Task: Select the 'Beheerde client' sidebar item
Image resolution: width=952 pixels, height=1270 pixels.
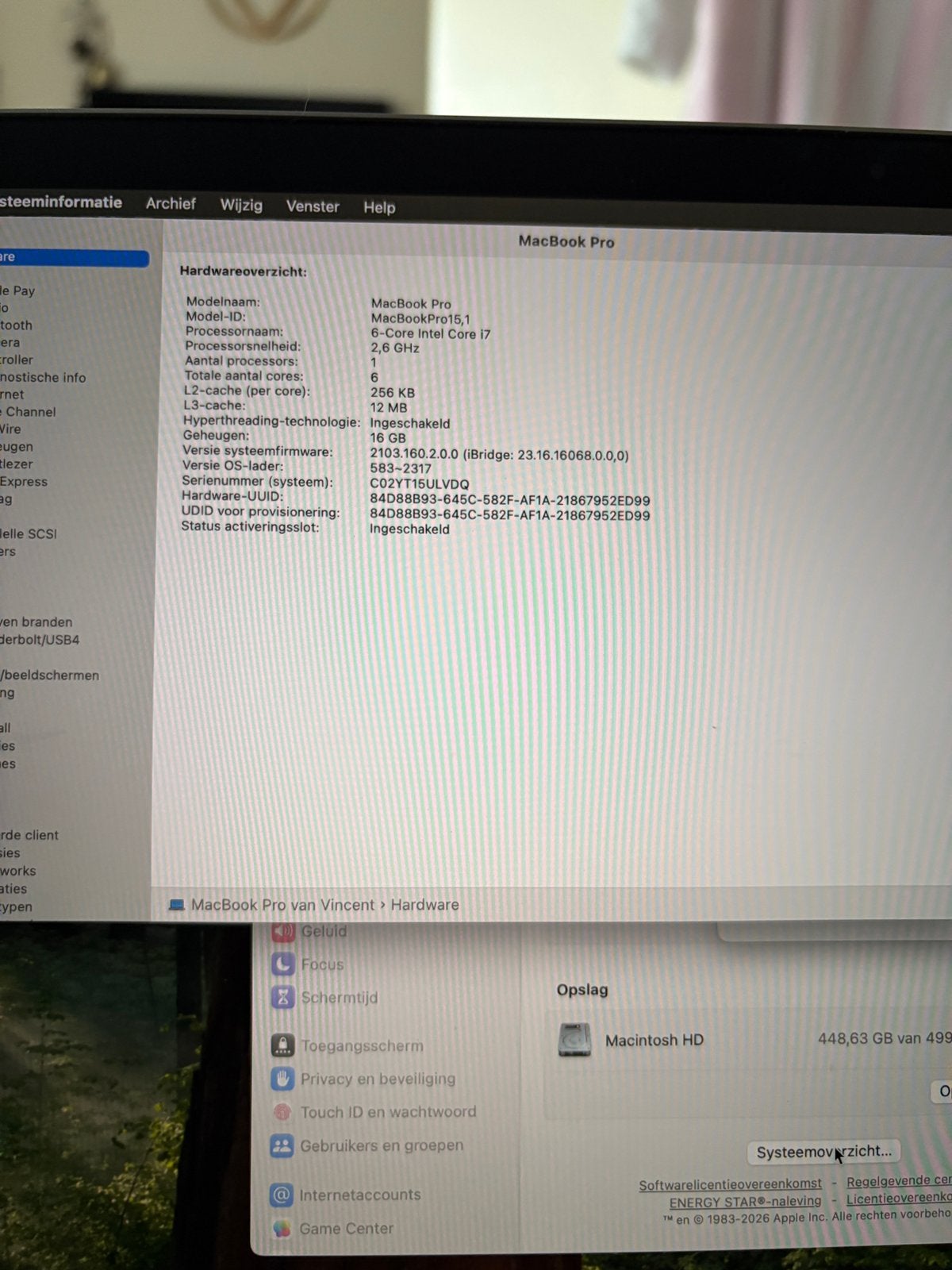Action: click(29, 835)
